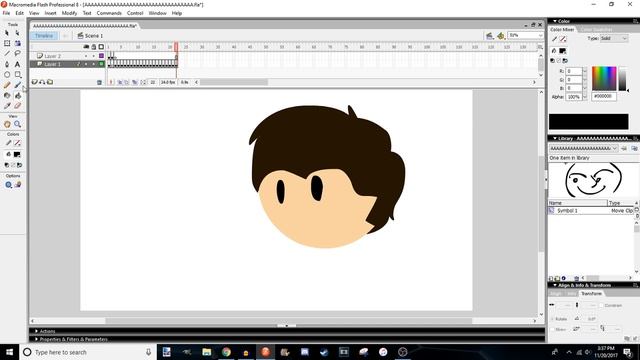640x360 pixels.
Task: Select the Line tool
Action: (7, 53)
